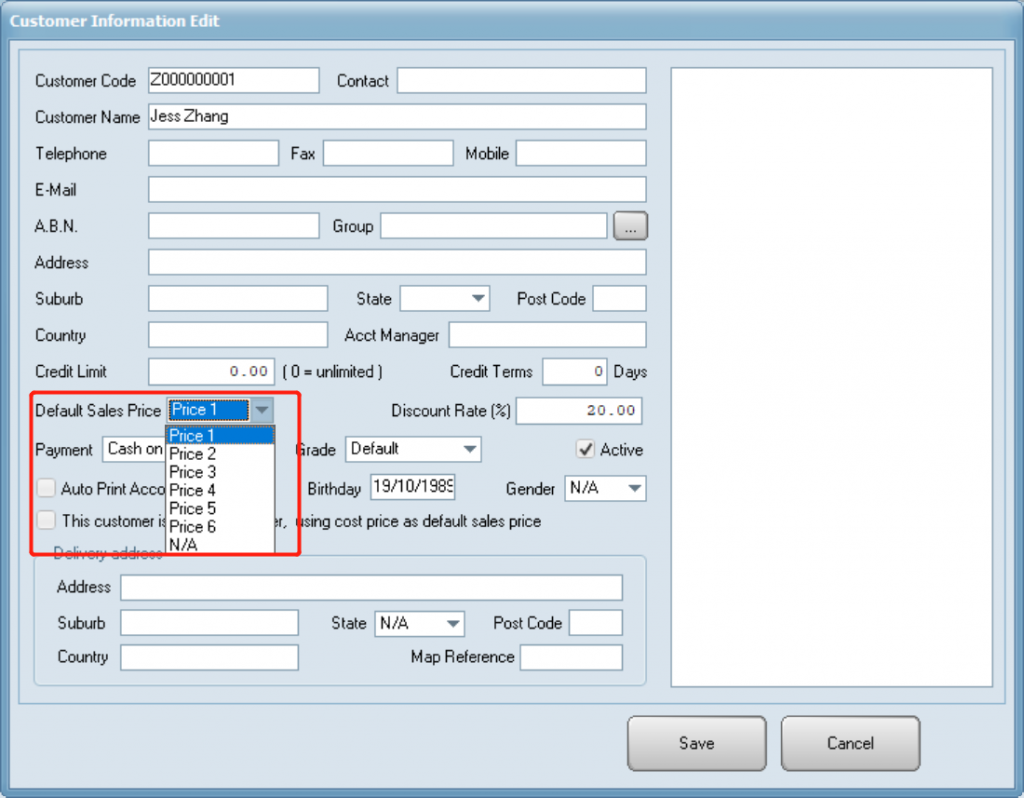This screenshot has width=1024, height=798.
Task: Expand the Grade dropdown
Action: [468, 450]
